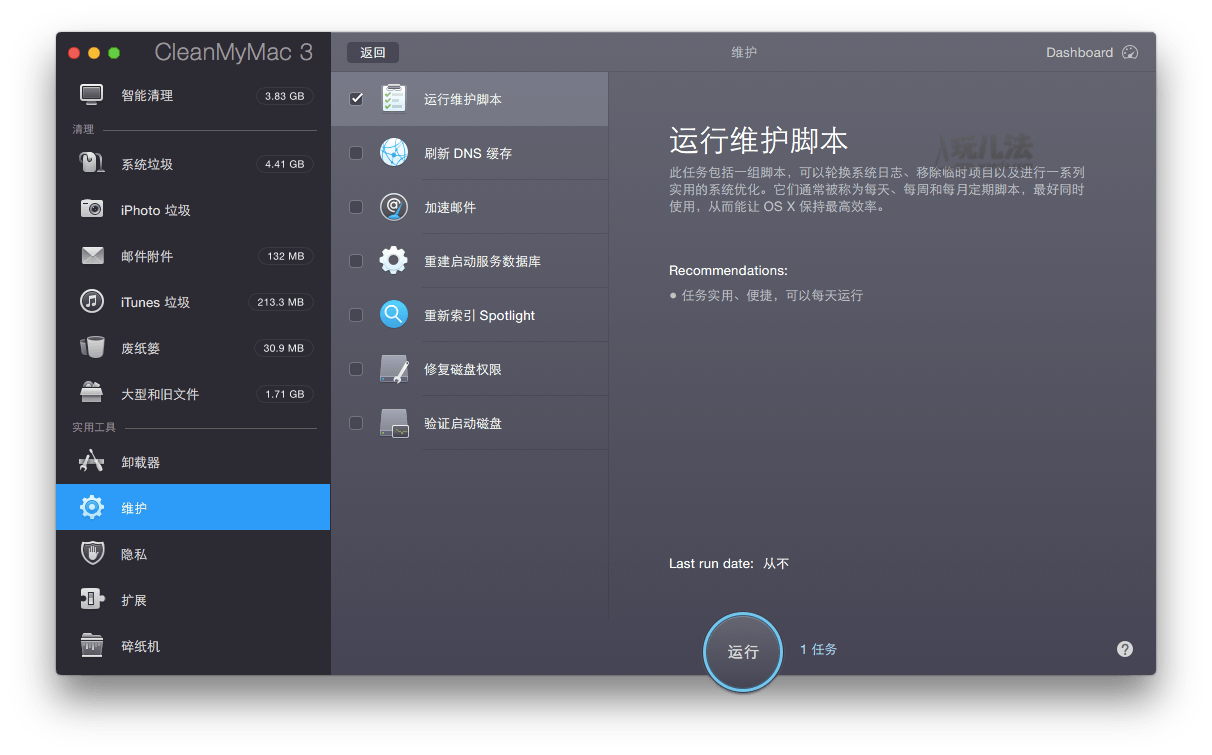
Task: Click the 废纸篓 trash bin icon
Action: (92, 347)
